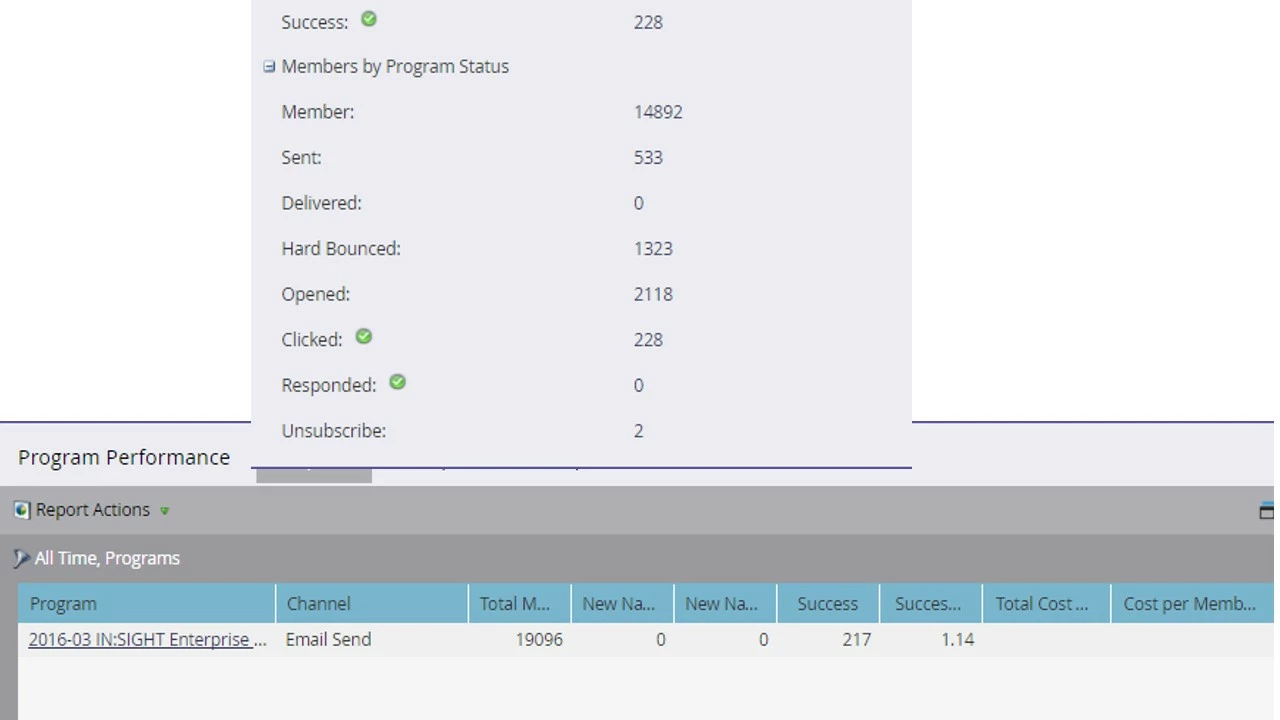Viewport: 1280px width, 720px height.
Task: Sort by Program column header
Action: [x=147, y=604]
